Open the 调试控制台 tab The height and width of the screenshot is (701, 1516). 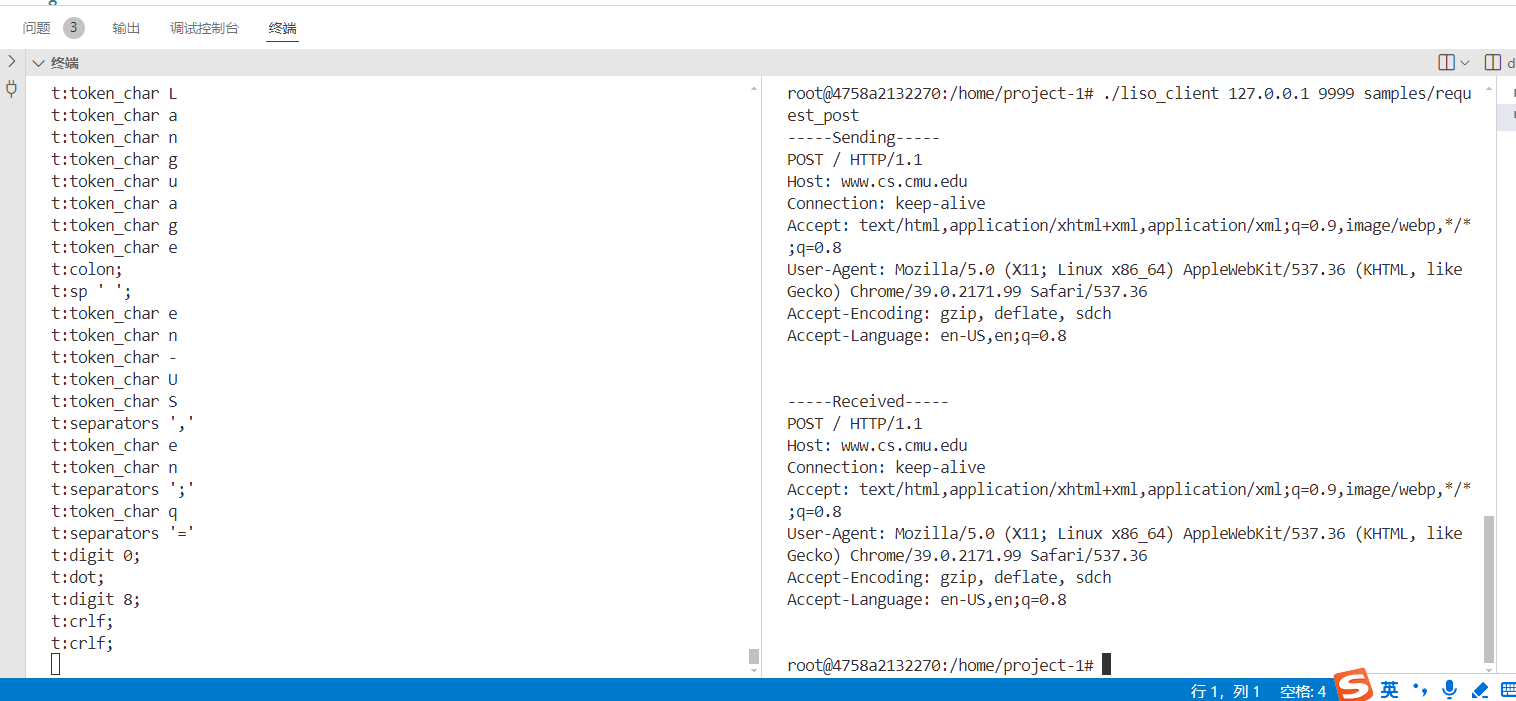(204, 28)
